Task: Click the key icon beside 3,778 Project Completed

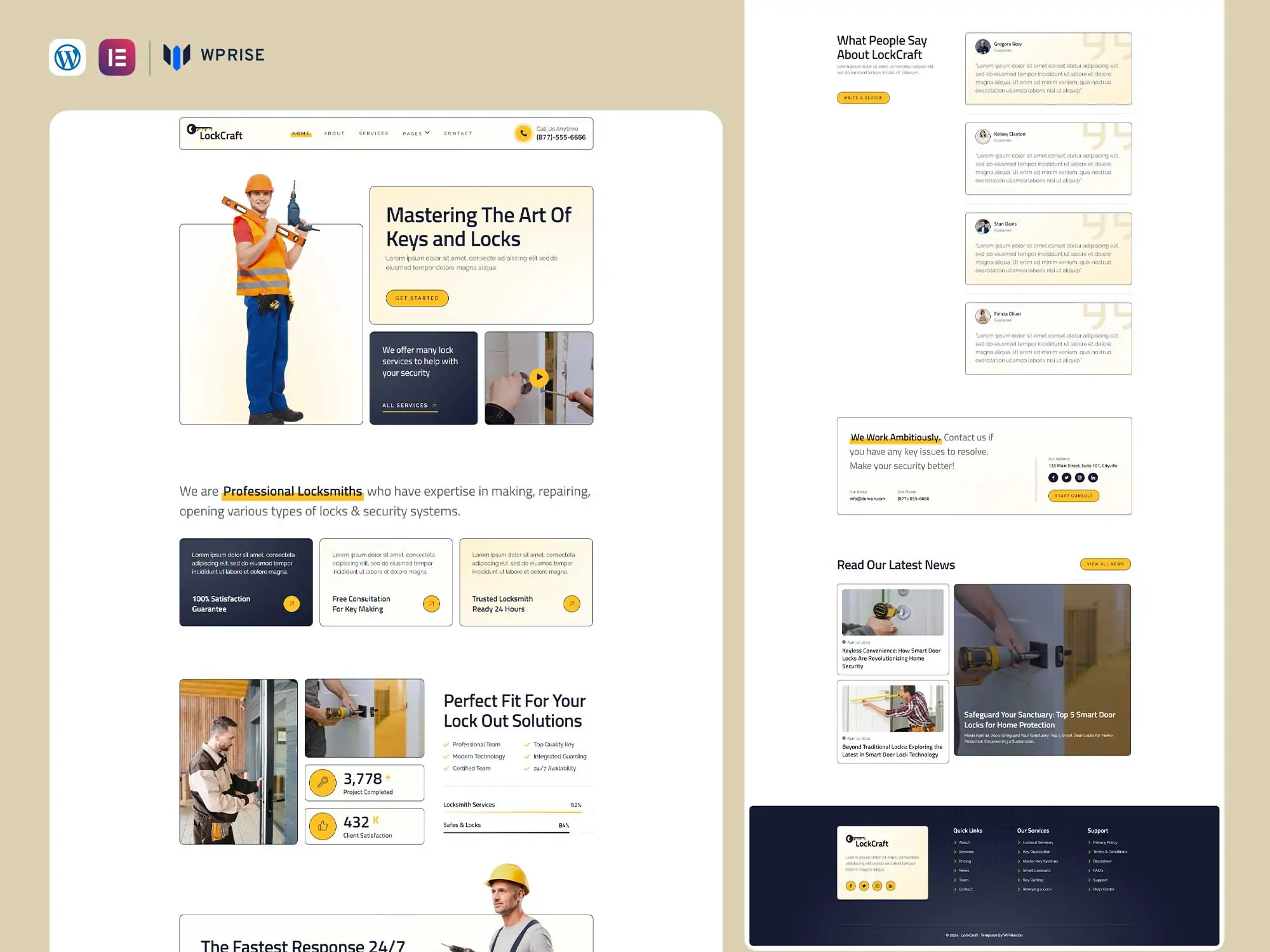Action: 323,783
